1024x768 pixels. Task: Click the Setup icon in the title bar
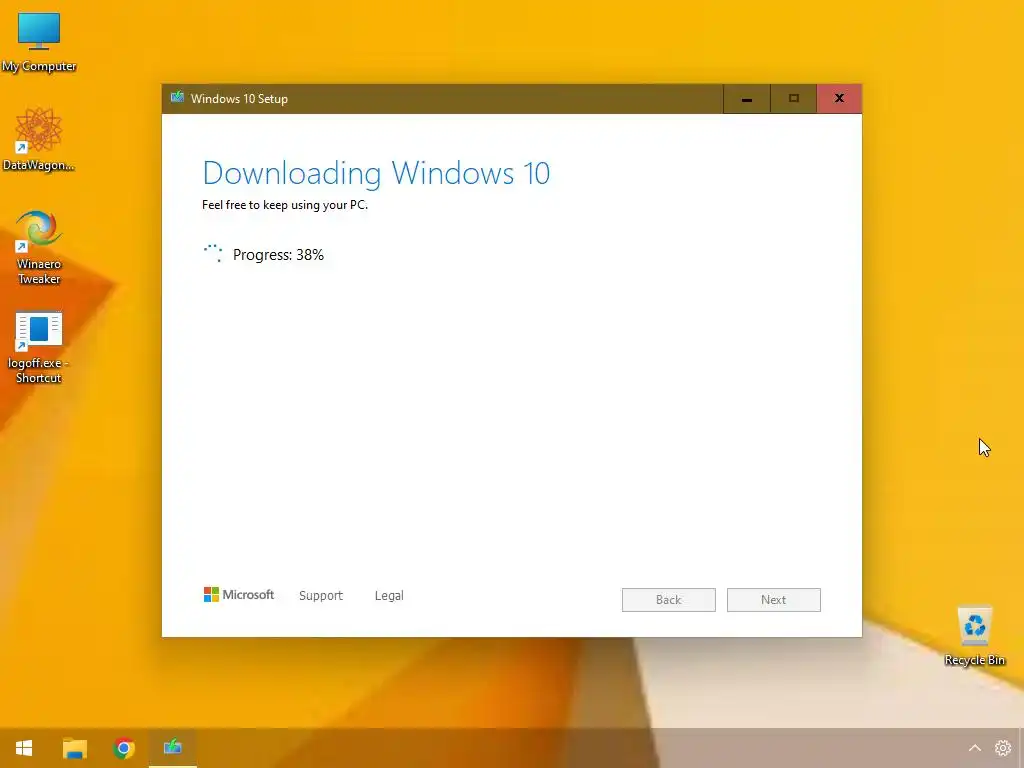tap(177, 98)
